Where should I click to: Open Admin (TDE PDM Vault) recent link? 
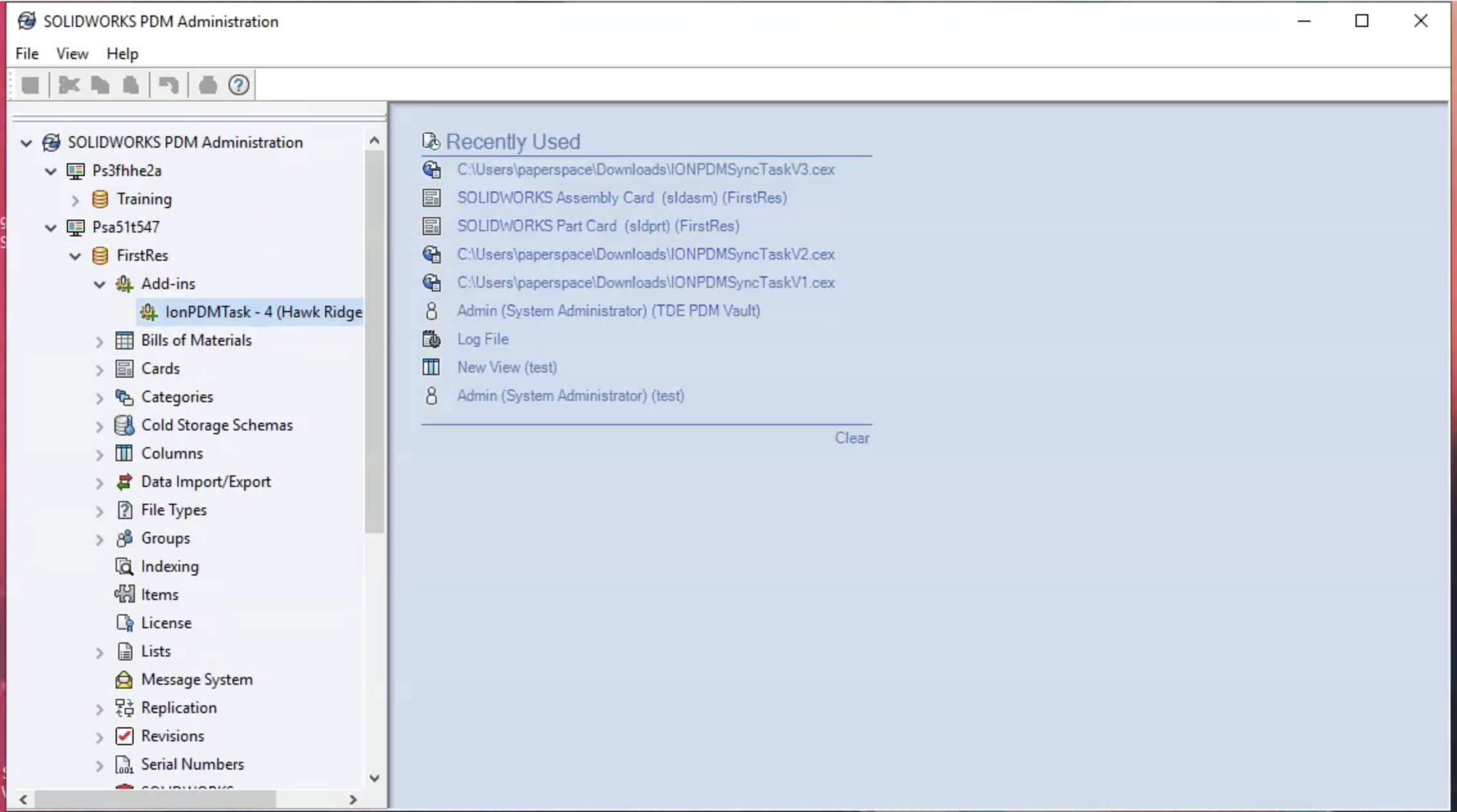tap(608, 311)
